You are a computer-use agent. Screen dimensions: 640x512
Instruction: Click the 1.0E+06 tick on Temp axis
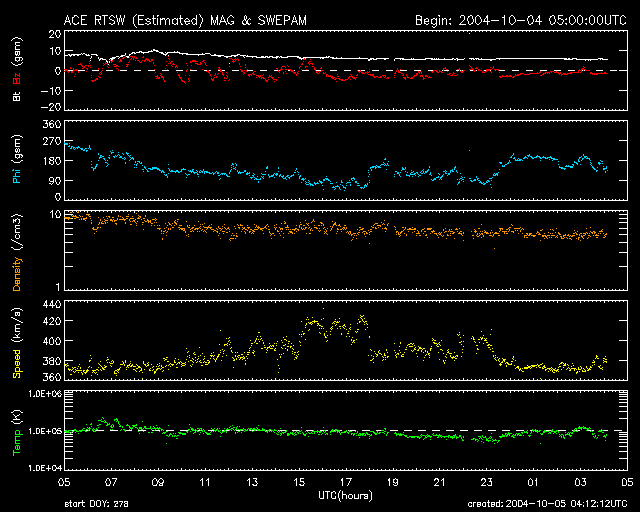[41, 395]
